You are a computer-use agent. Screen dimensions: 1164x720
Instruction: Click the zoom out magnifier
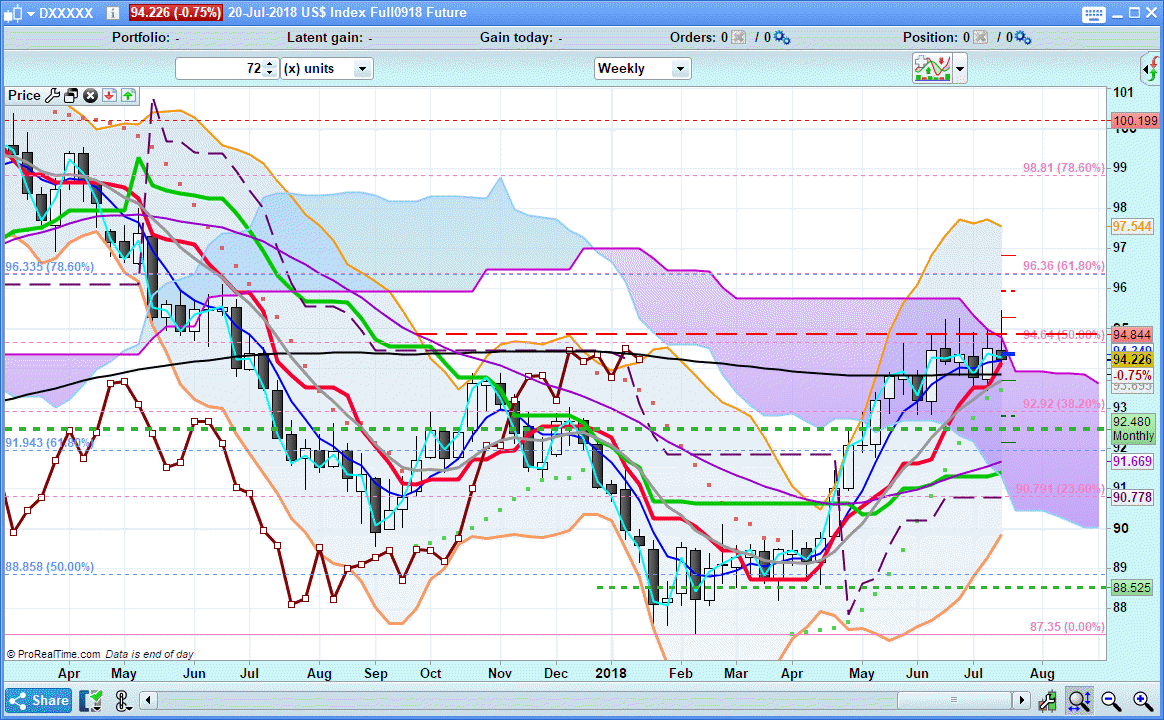(x=1111, y=700)
